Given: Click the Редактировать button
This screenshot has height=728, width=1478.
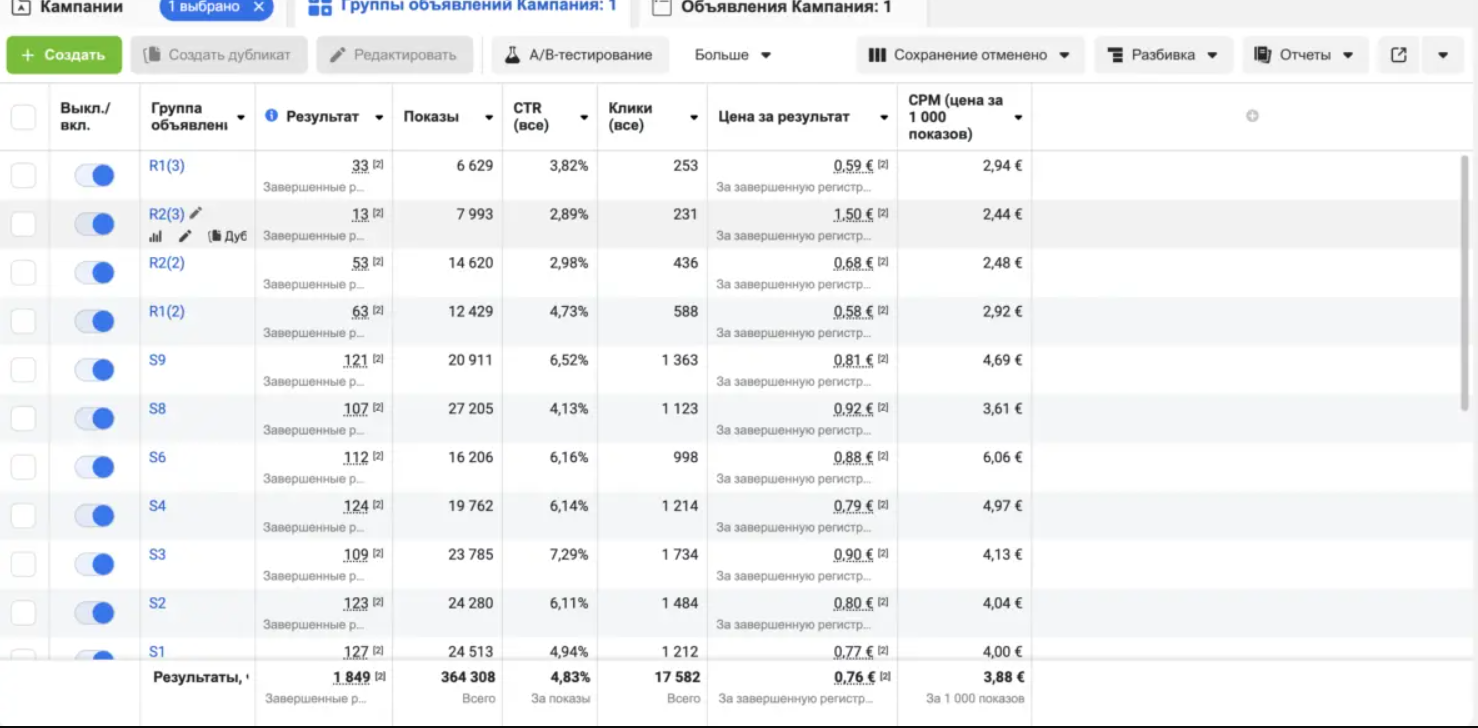Looking at the screenshot, I should pyautogui.click(x=394, y=55).
